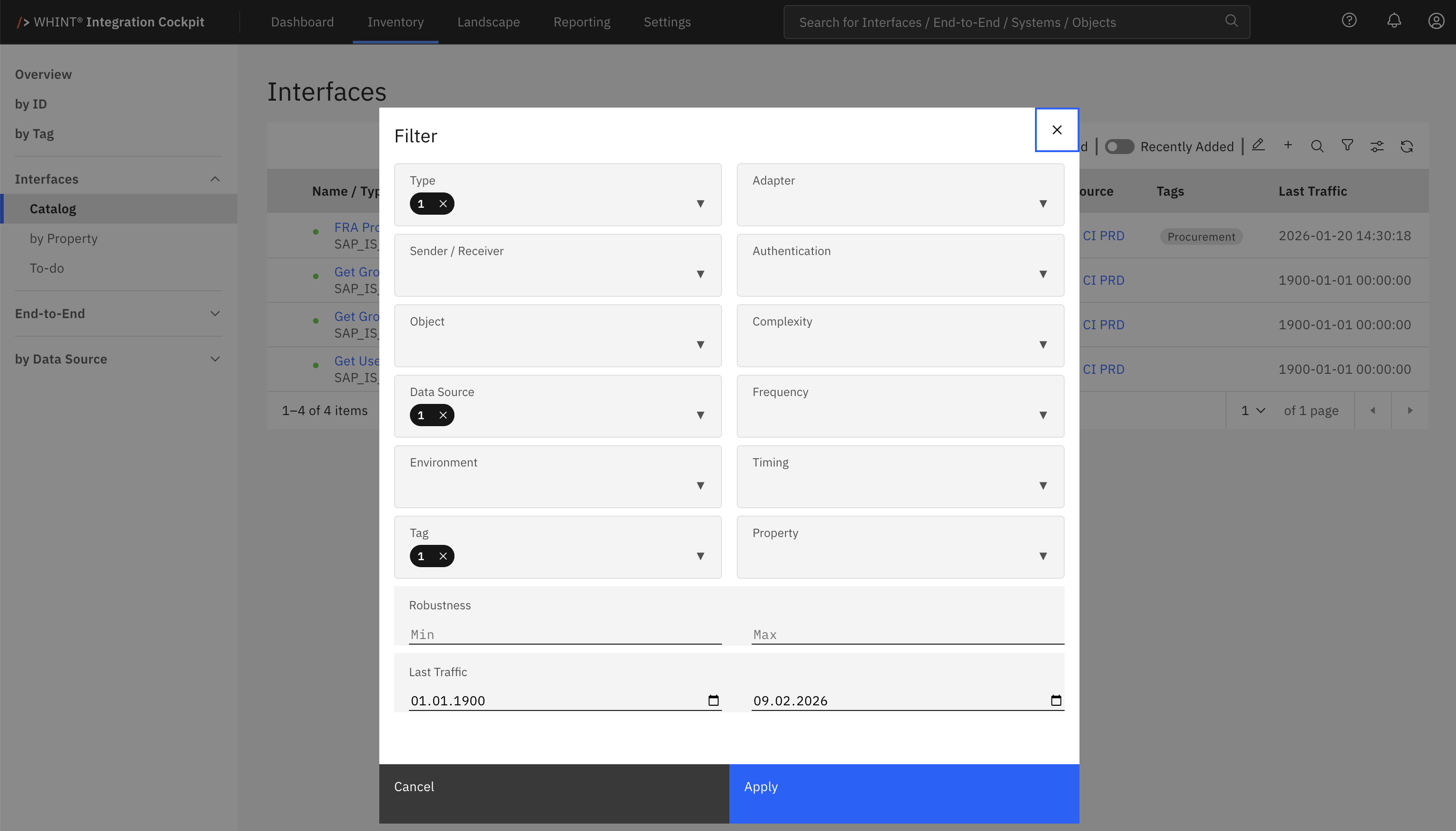Open the notifications bell

[1394, 21]
